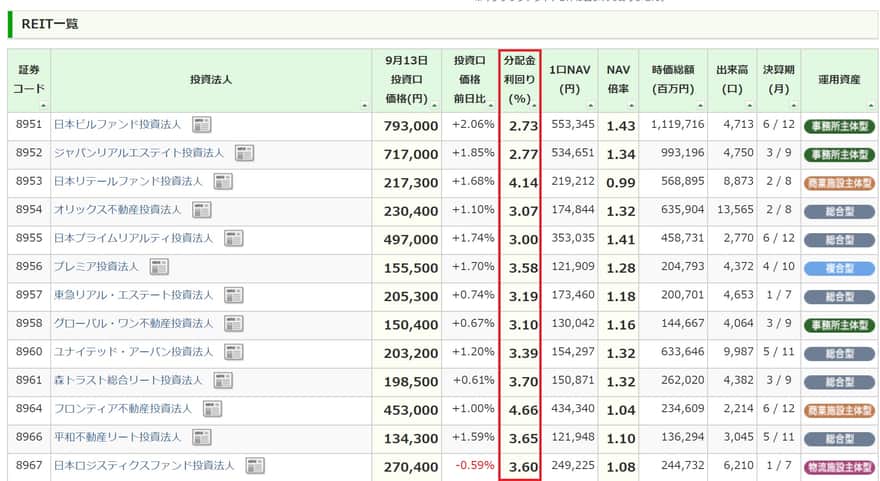
Task: Open ユナイテッド・アーバン投資法人 link
Action: (134, 352)
